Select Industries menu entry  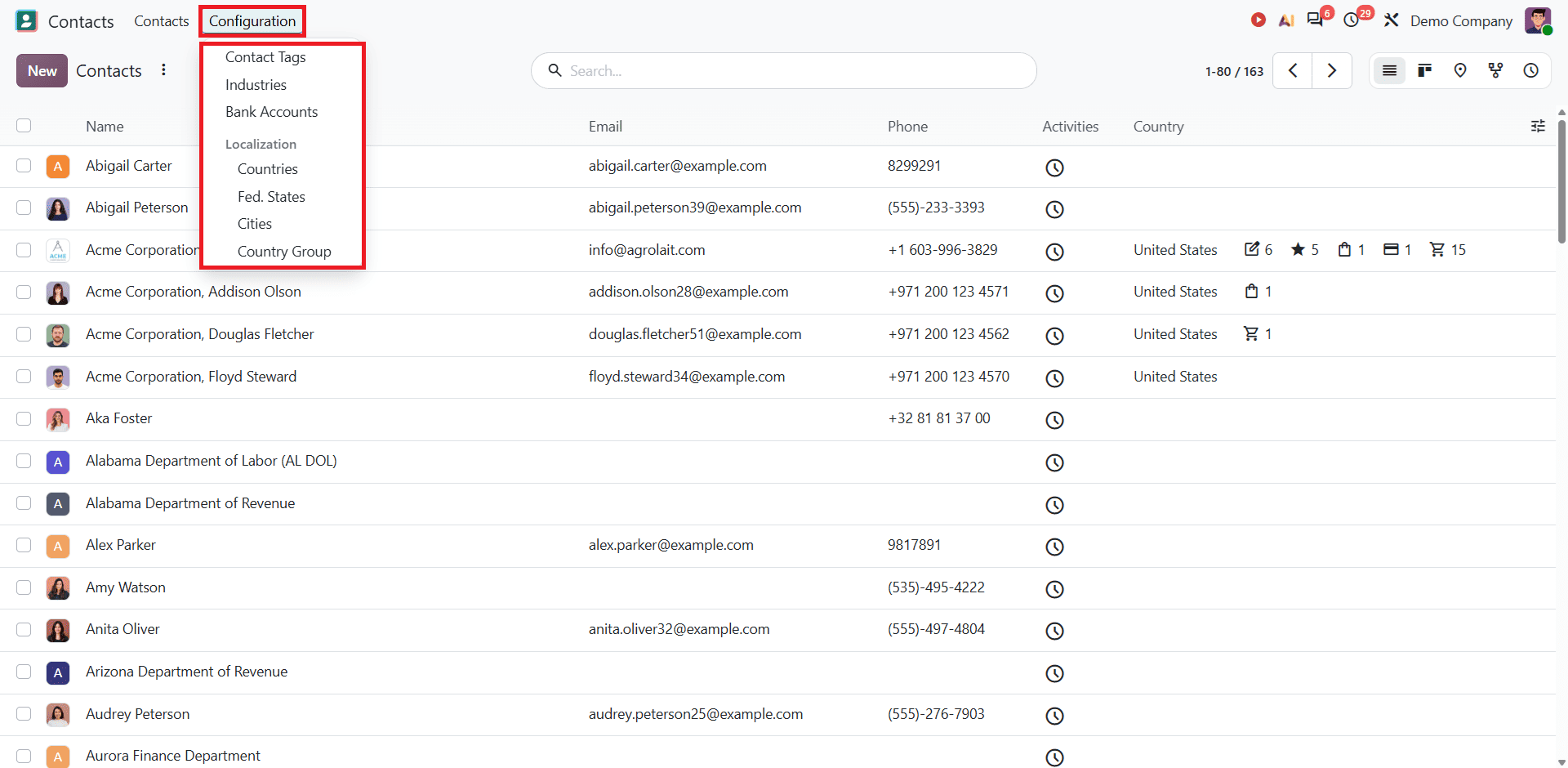[x=256, y=85]
